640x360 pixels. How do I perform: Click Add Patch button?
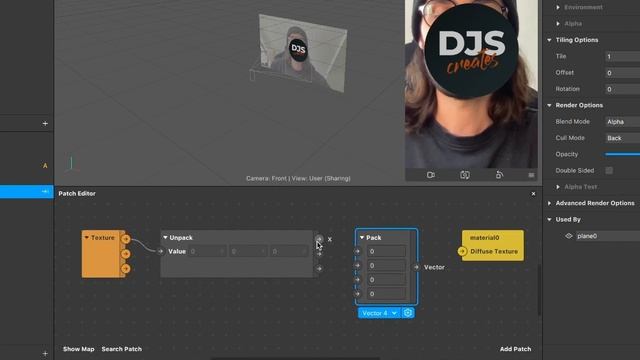click(516, 349)
